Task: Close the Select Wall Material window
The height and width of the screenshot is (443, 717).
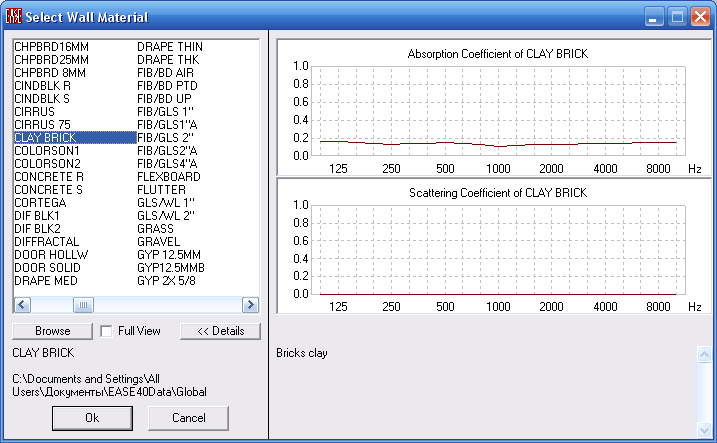Action: tap(700, 17)
